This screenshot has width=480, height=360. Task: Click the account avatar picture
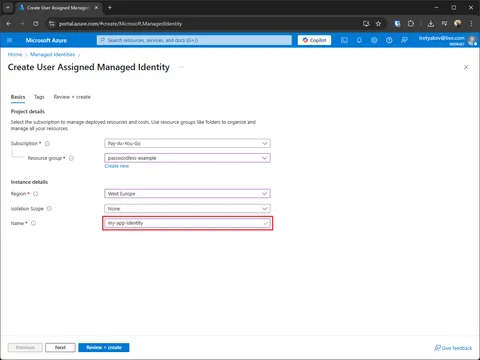pyautogui.click(x=472, y=40)
